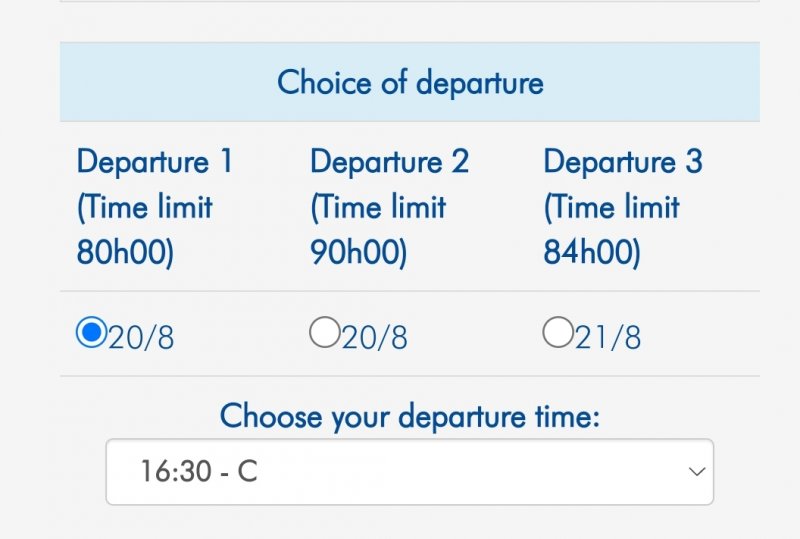Open the departure time dropdown
This screenshot has width=800, height=539.
(409, 472)
